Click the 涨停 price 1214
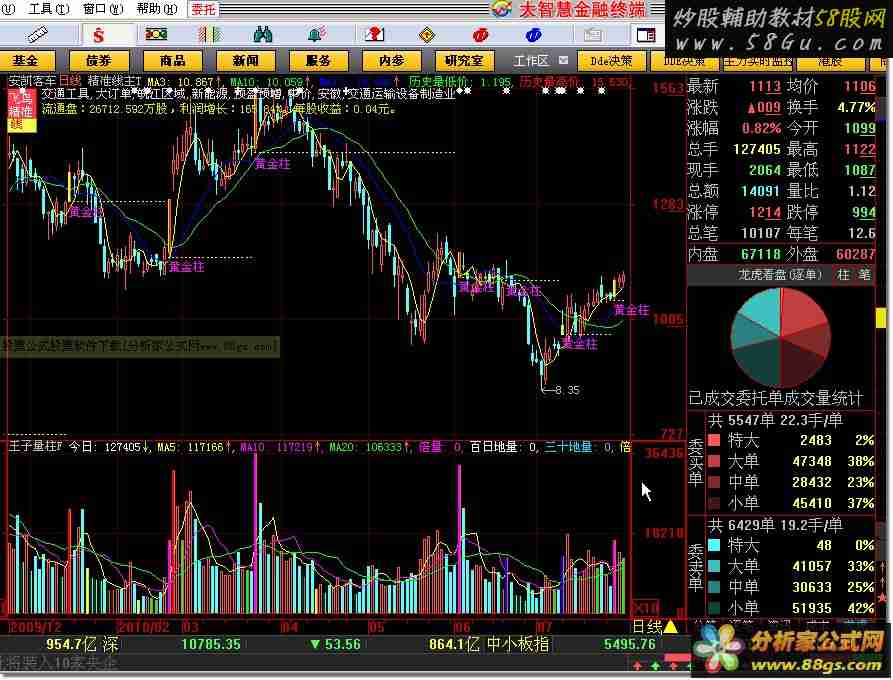Viewport: 893px width, 680px height. (x=765, y=212)
